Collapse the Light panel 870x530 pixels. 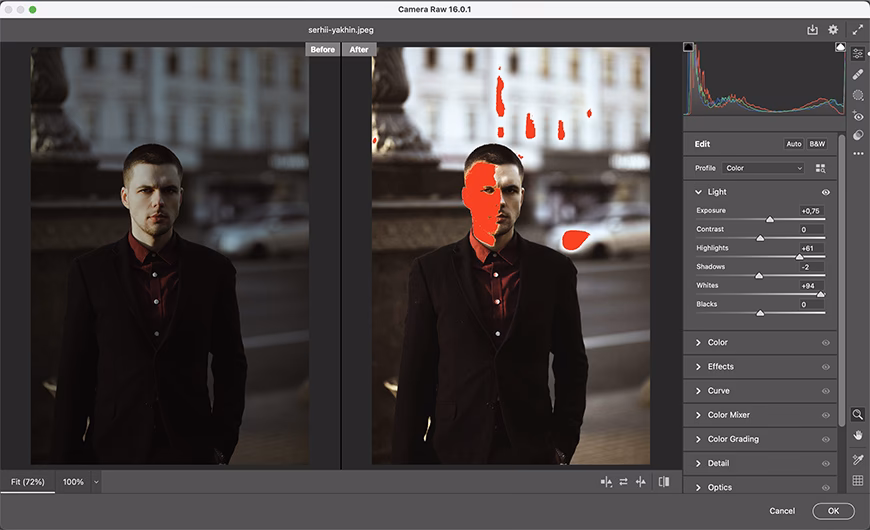(x=699, y=192)
